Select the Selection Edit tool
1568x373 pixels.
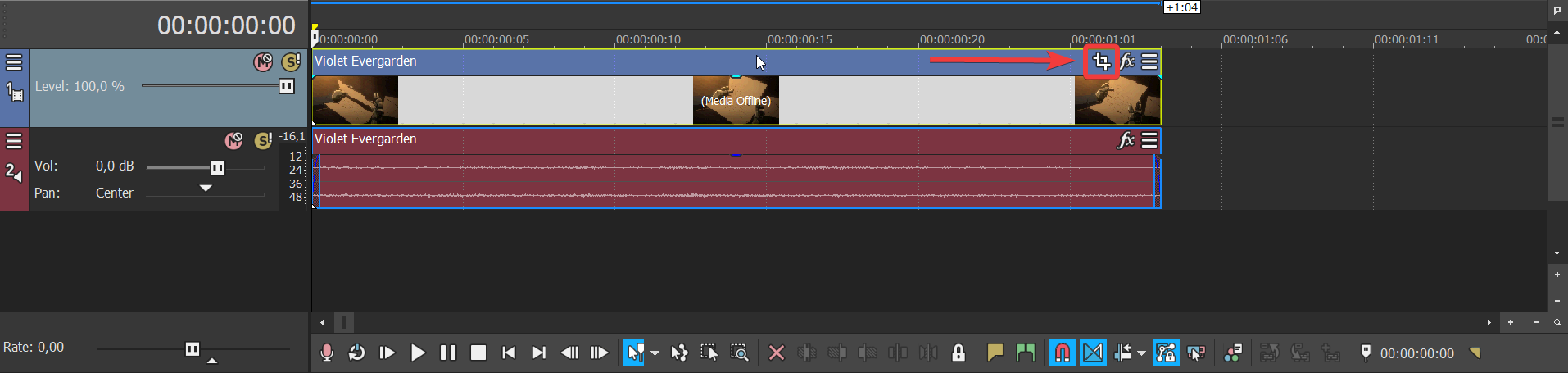pyautogui.click(x=709, y=353)
